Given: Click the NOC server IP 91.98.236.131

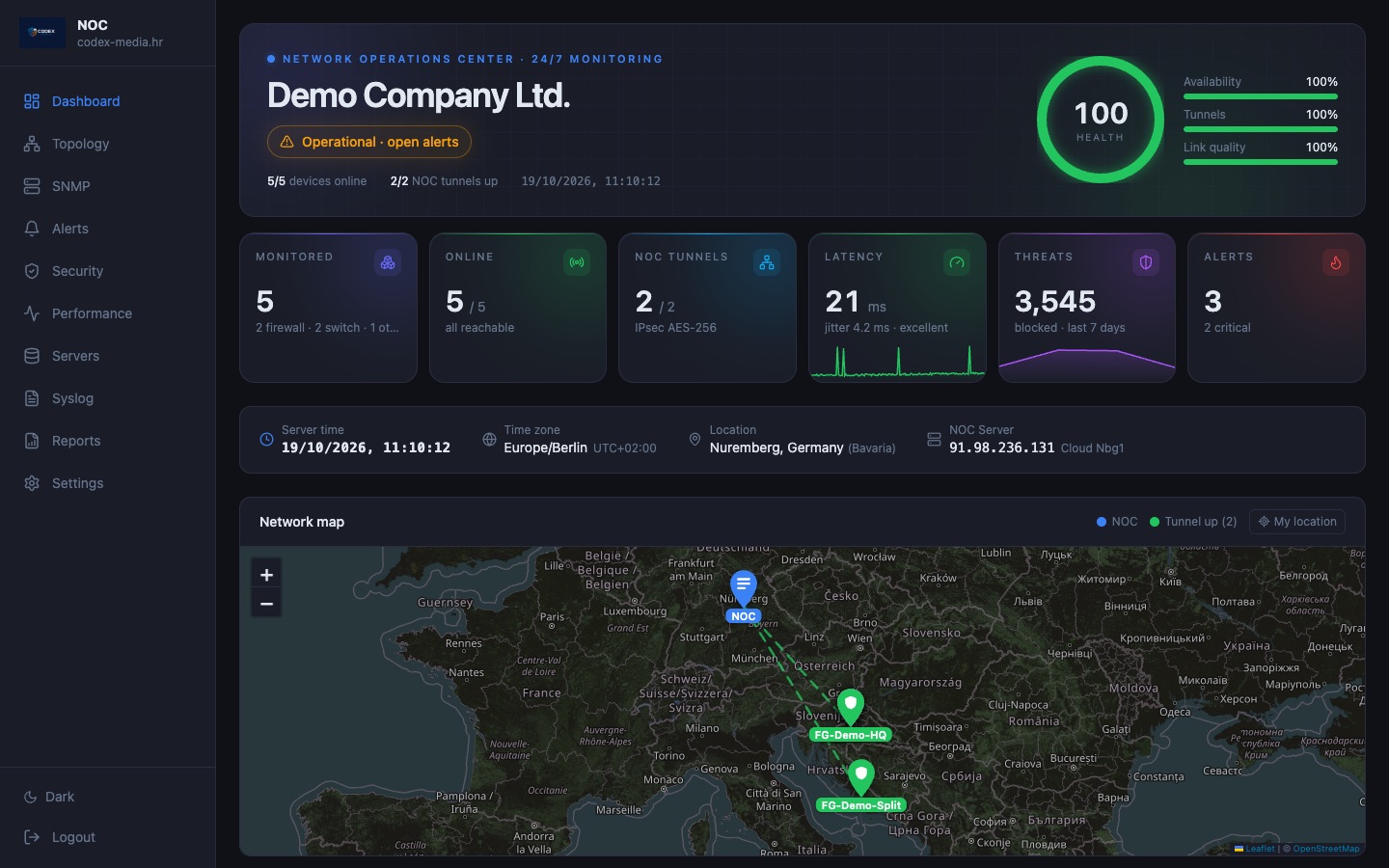Looking at the screenshot, I should [1002, 448].
